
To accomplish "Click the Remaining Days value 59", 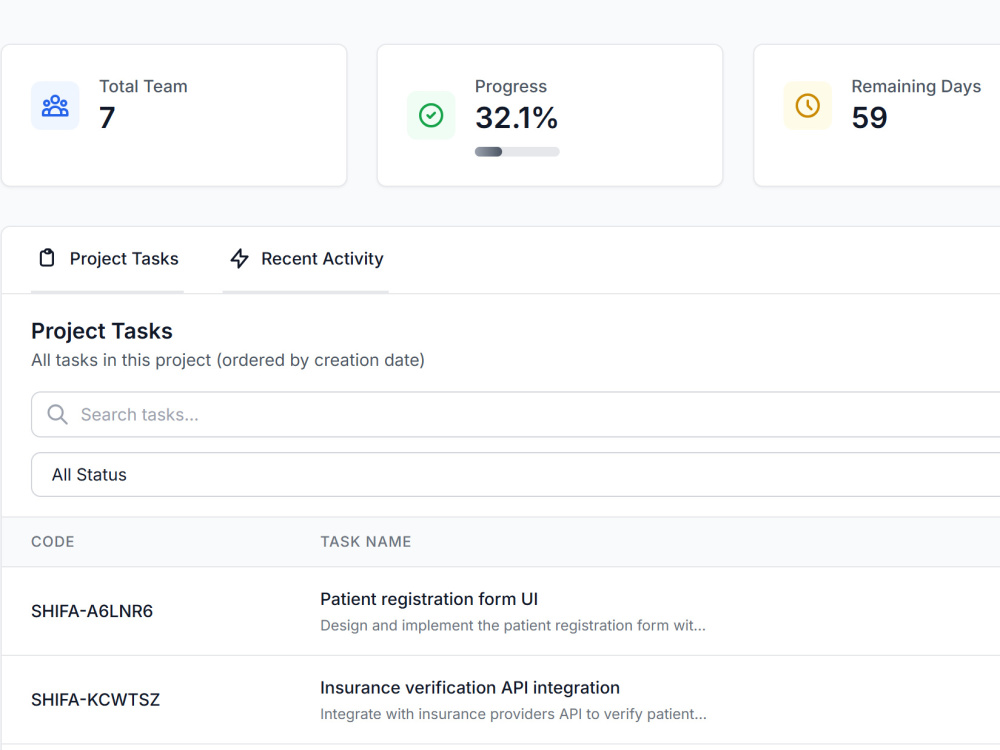I will 869,117.
